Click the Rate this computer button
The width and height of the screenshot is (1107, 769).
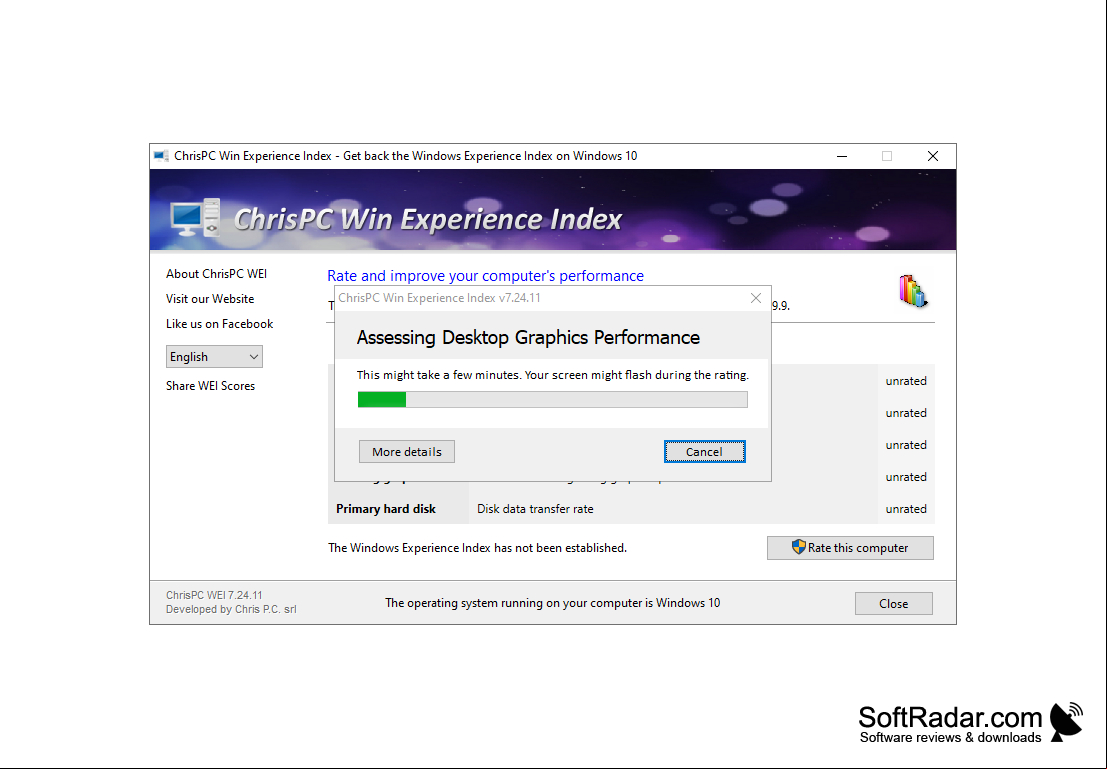pyautogui.click(x=850, y=548)
